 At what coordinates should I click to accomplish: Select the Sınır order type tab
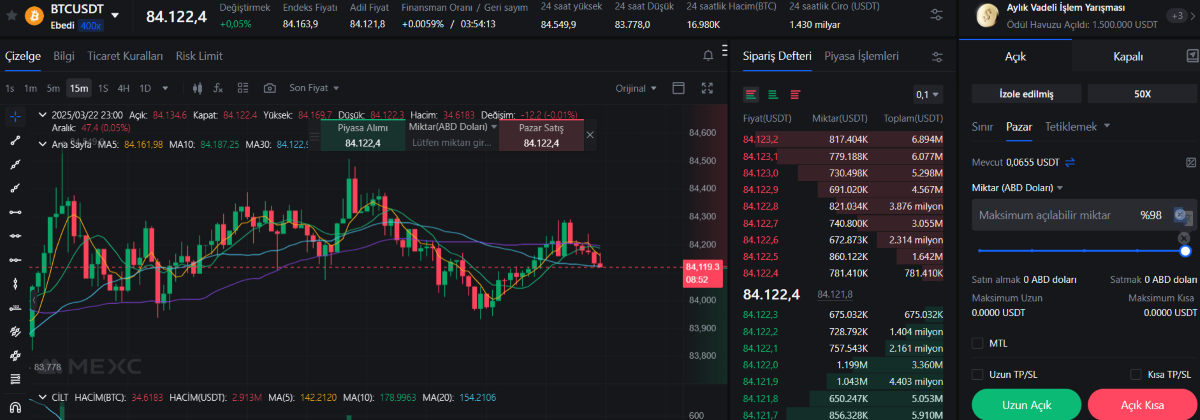pyautogui.click(x=982, y=126)
